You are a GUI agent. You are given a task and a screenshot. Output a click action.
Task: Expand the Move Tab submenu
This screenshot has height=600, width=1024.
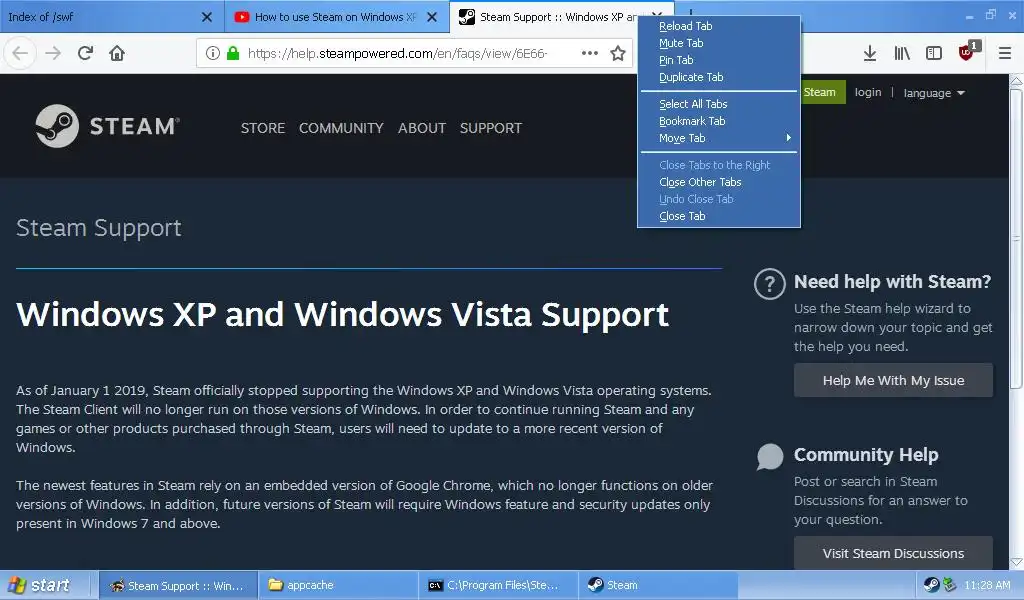718,138
